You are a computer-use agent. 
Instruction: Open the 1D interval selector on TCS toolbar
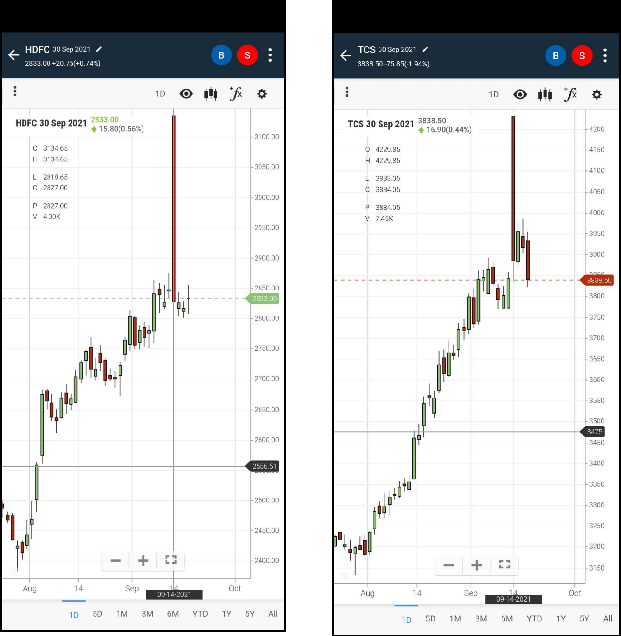493,94
